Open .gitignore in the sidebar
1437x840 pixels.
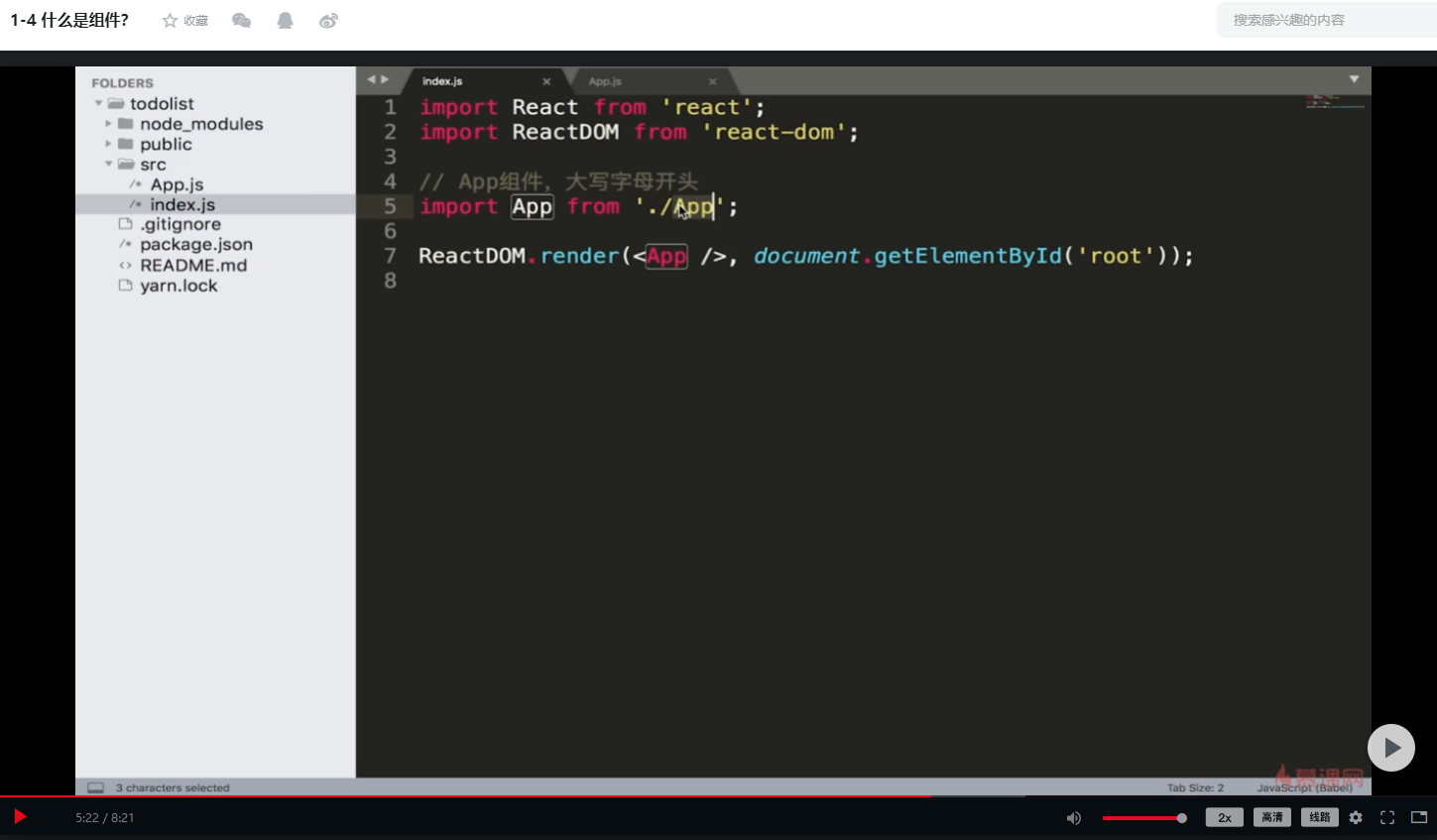(180, 224)
